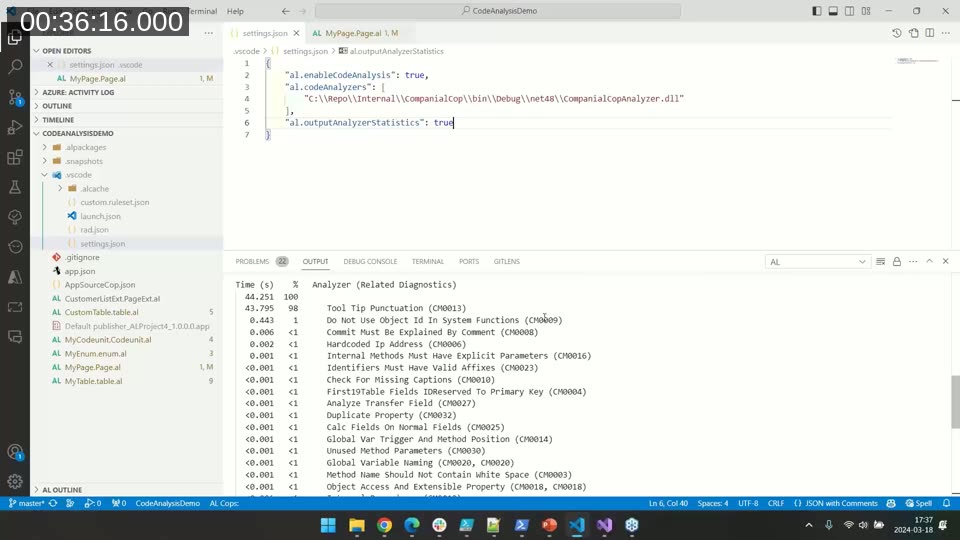Change indentation via Spaces: 4

(713, 503)
